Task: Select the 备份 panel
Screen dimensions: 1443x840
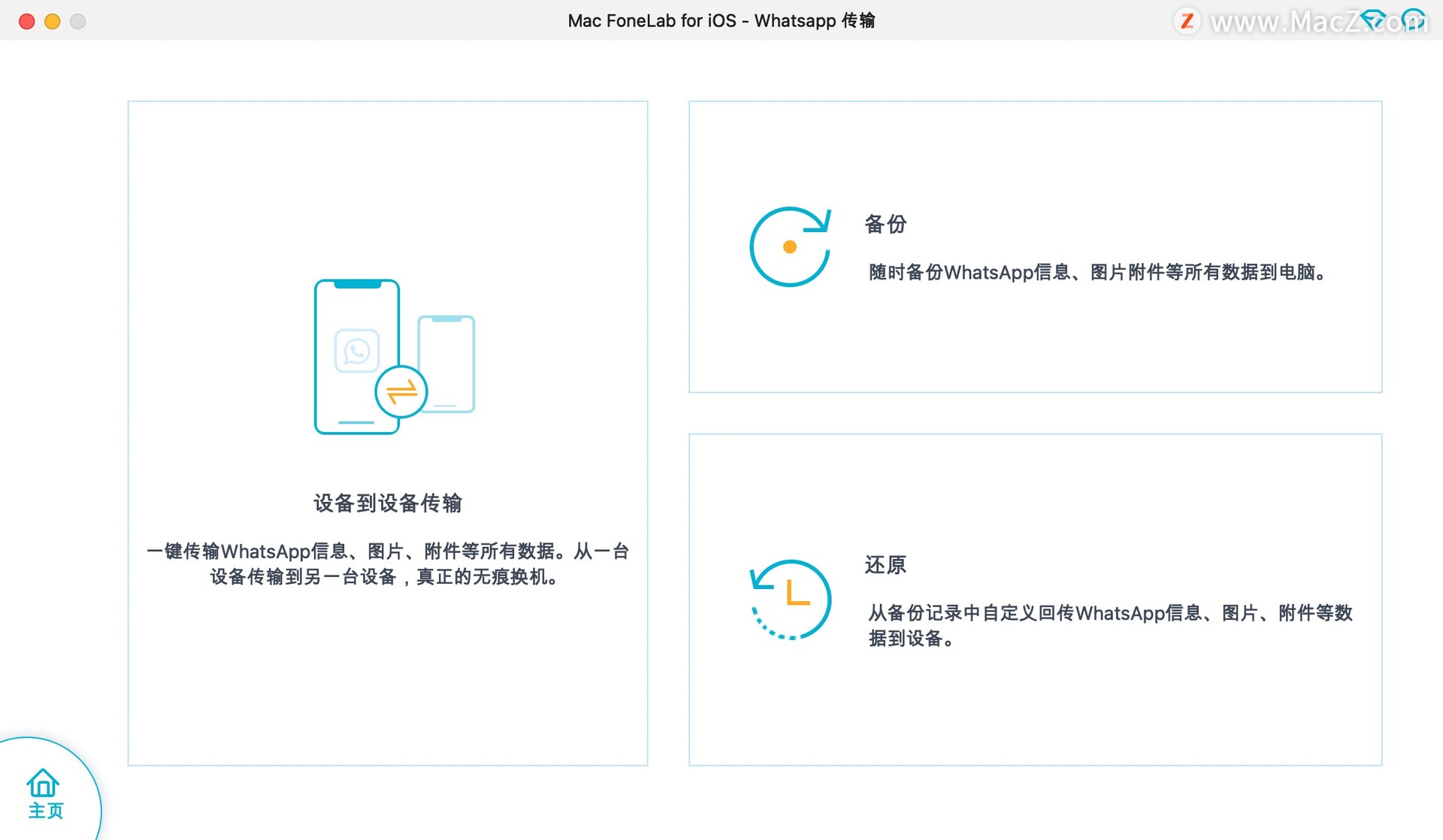Action: tap(1035, 246)
